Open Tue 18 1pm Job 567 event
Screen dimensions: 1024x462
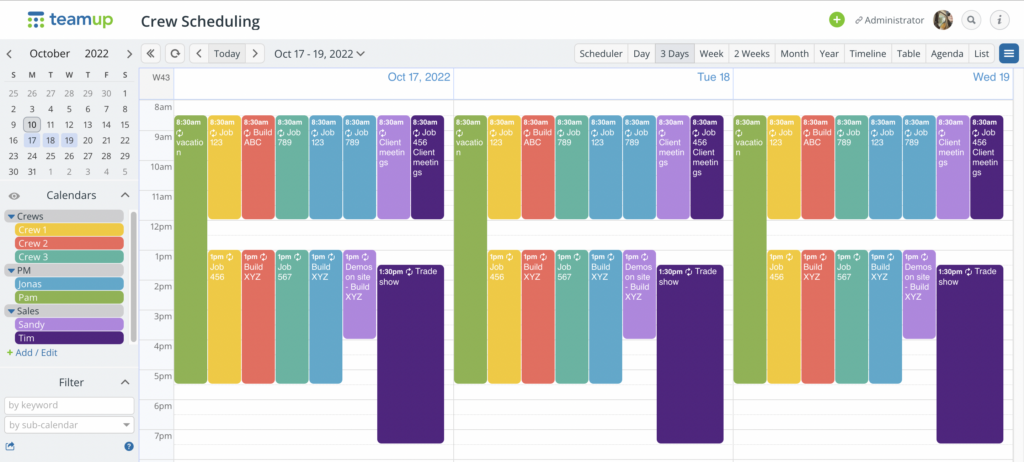coord(572,316)
